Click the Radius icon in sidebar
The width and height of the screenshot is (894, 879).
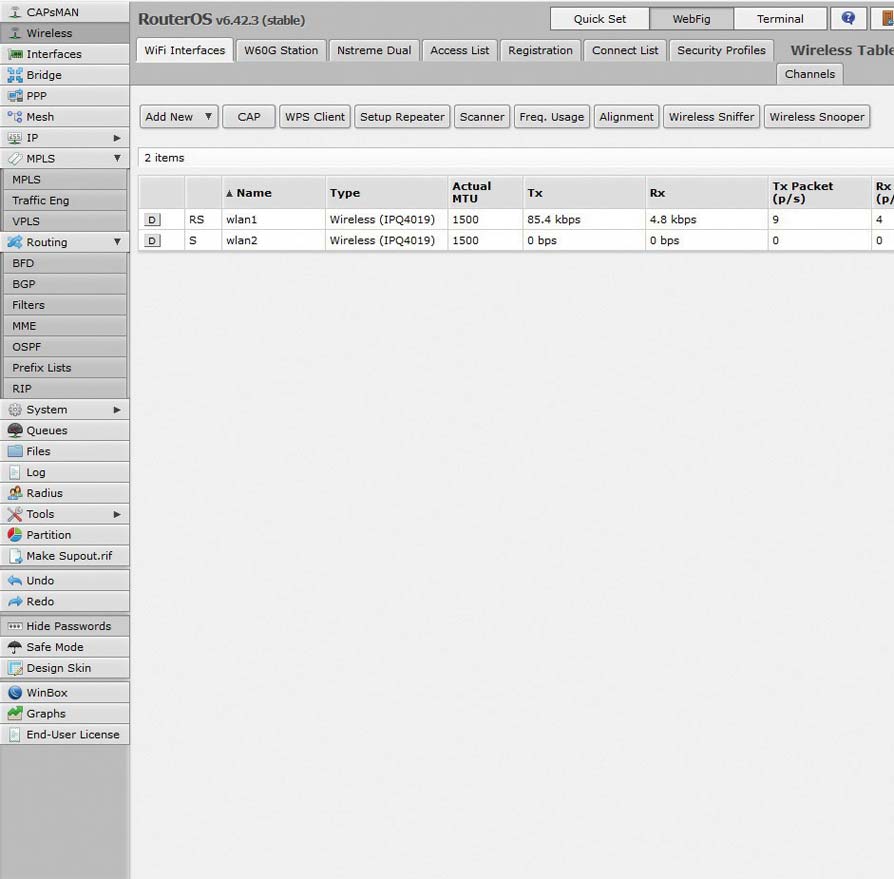[x=15, y=493]
